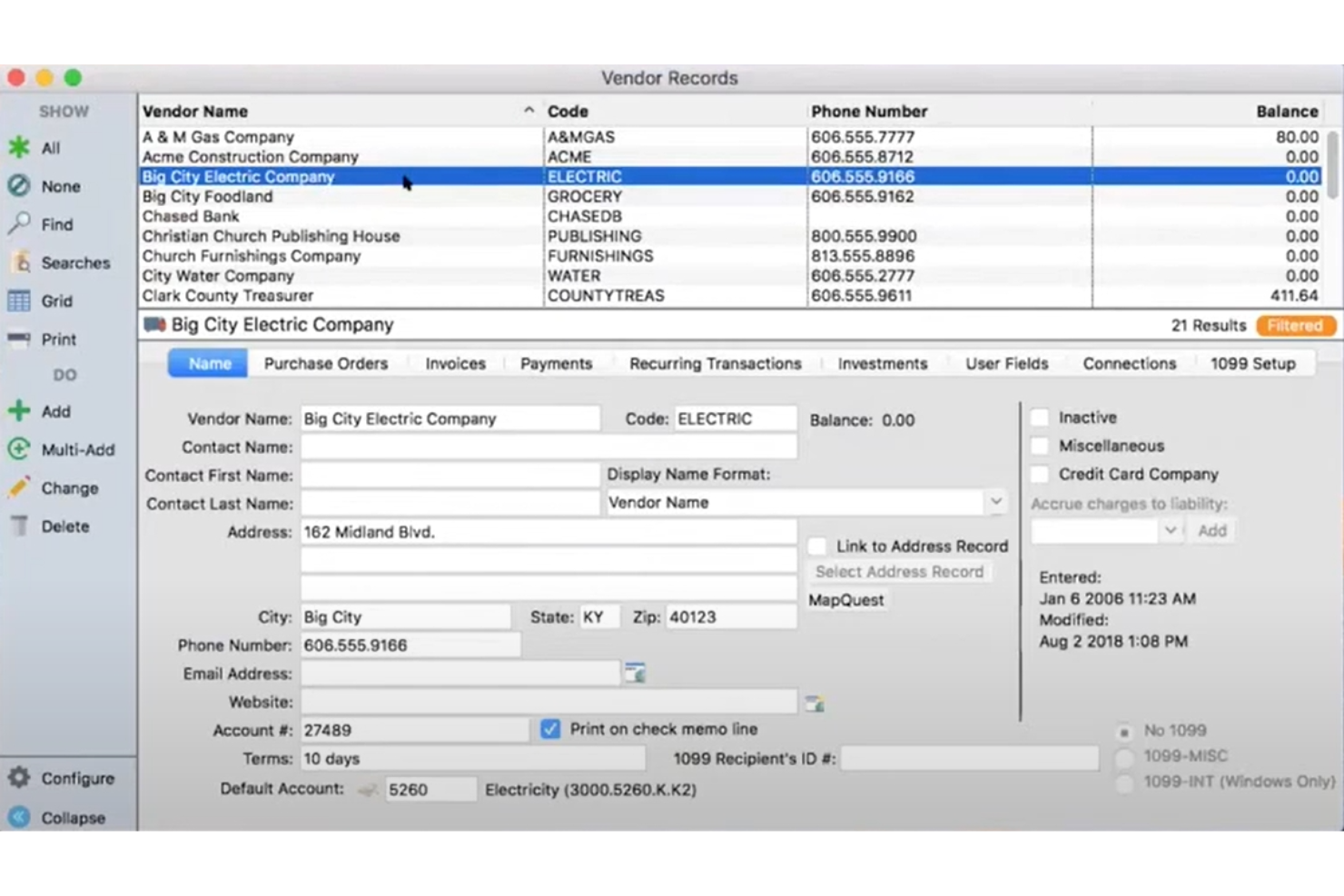1344x896 pixels.
Task: Open the Payments tab
Action: [x=556, y=363]
